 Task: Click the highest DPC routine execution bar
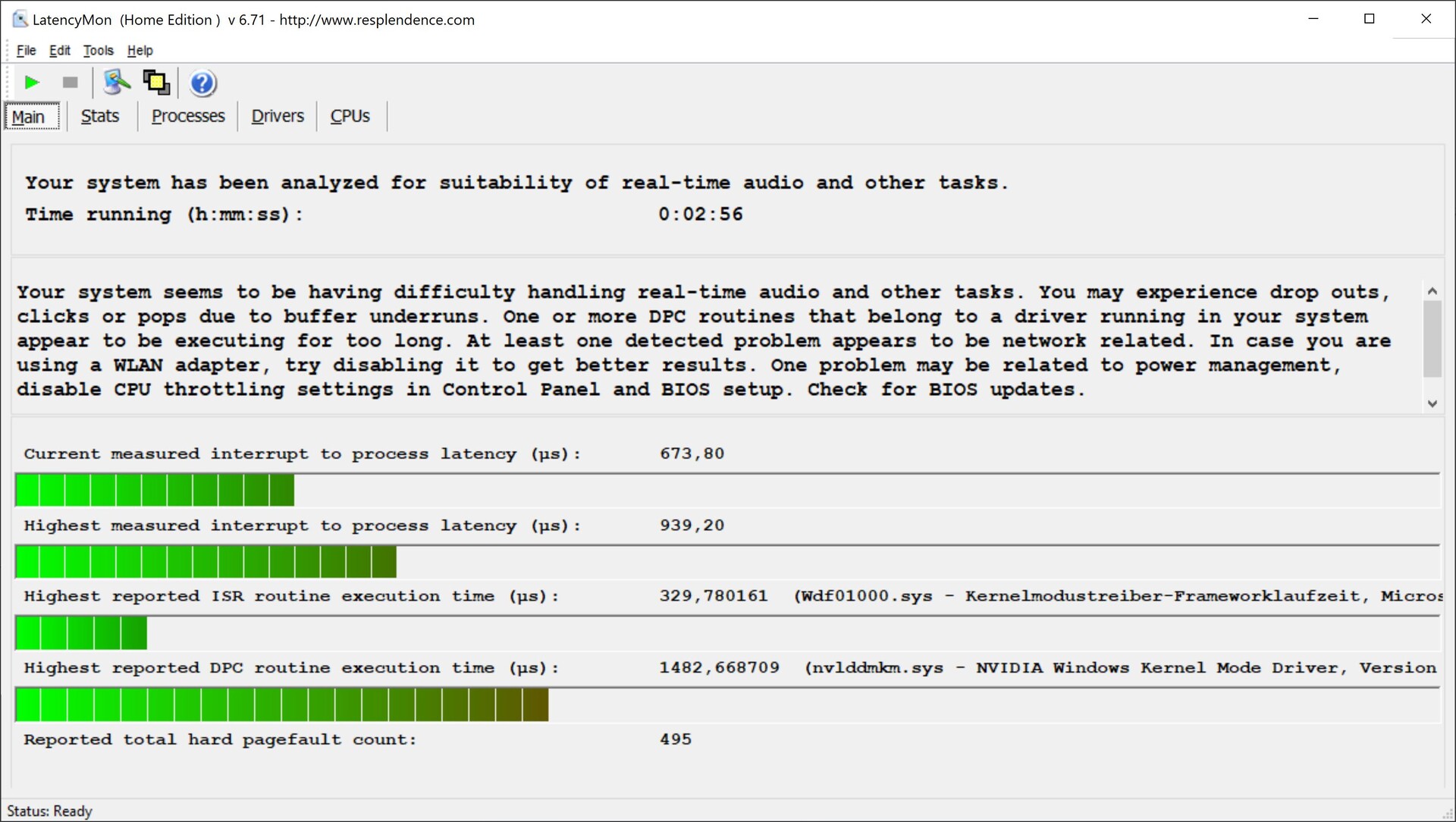[281, 704]
